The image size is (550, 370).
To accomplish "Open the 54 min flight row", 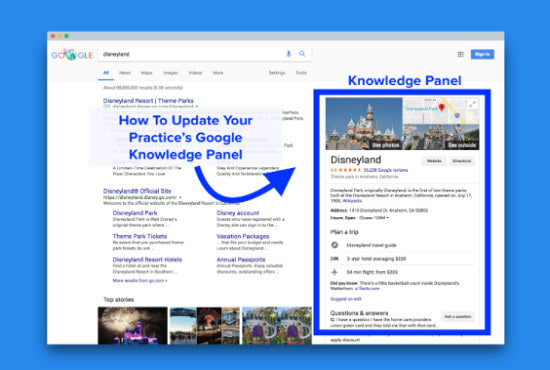I will 402,272.
